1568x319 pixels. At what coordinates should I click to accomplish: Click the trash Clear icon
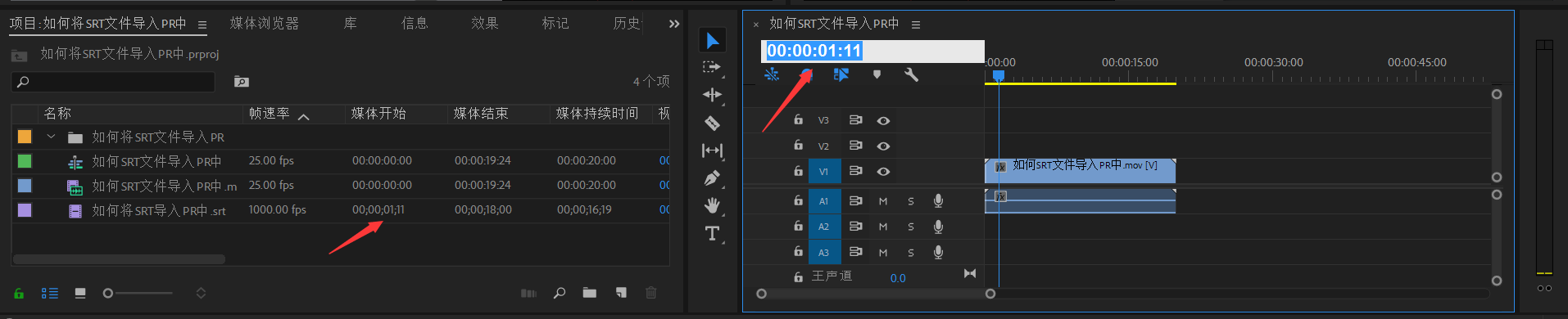pyautogui.click(x=651, y=293)
